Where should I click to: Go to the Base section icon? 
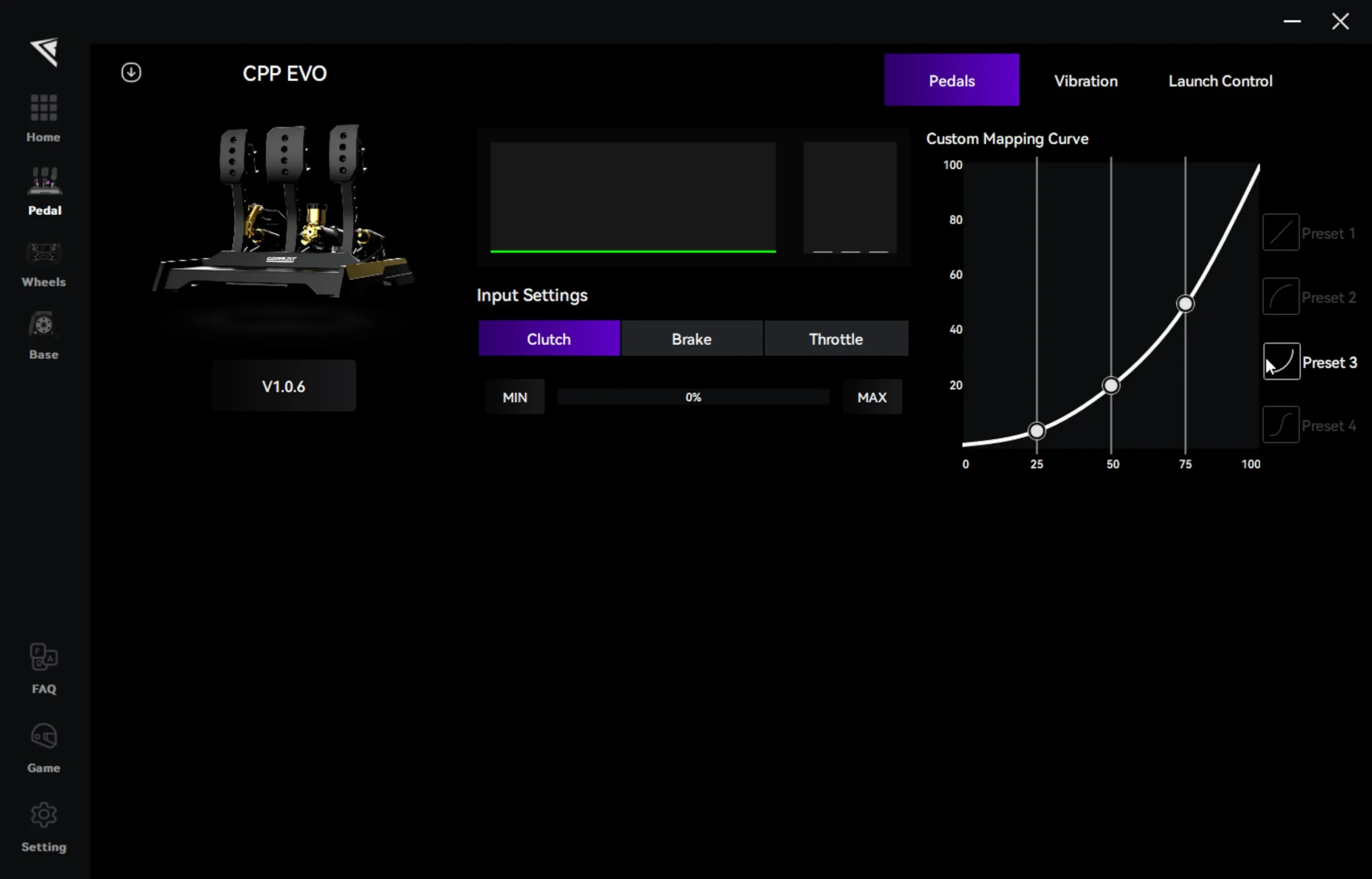(x=43, y=325)
